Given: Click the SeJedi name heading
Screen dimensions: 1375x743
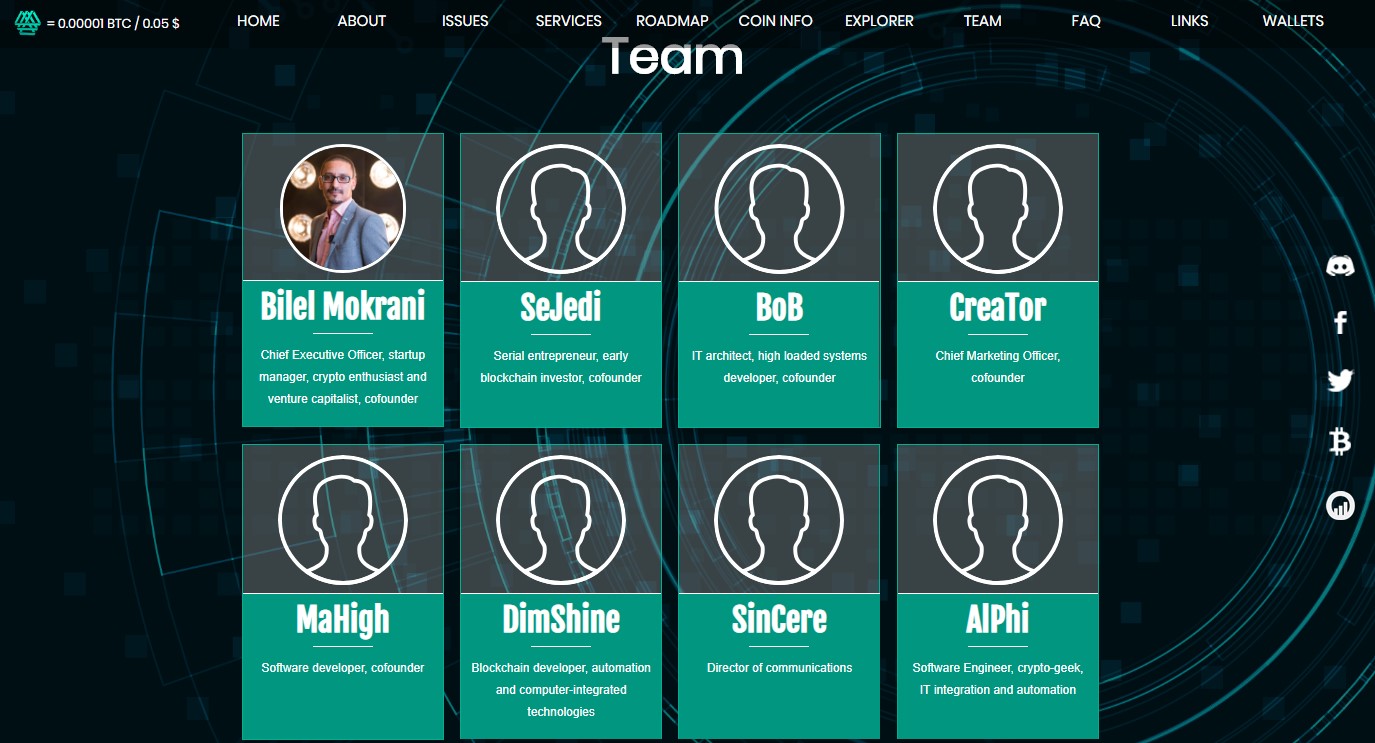Looking at the screenshot, I should coord(561,307).
